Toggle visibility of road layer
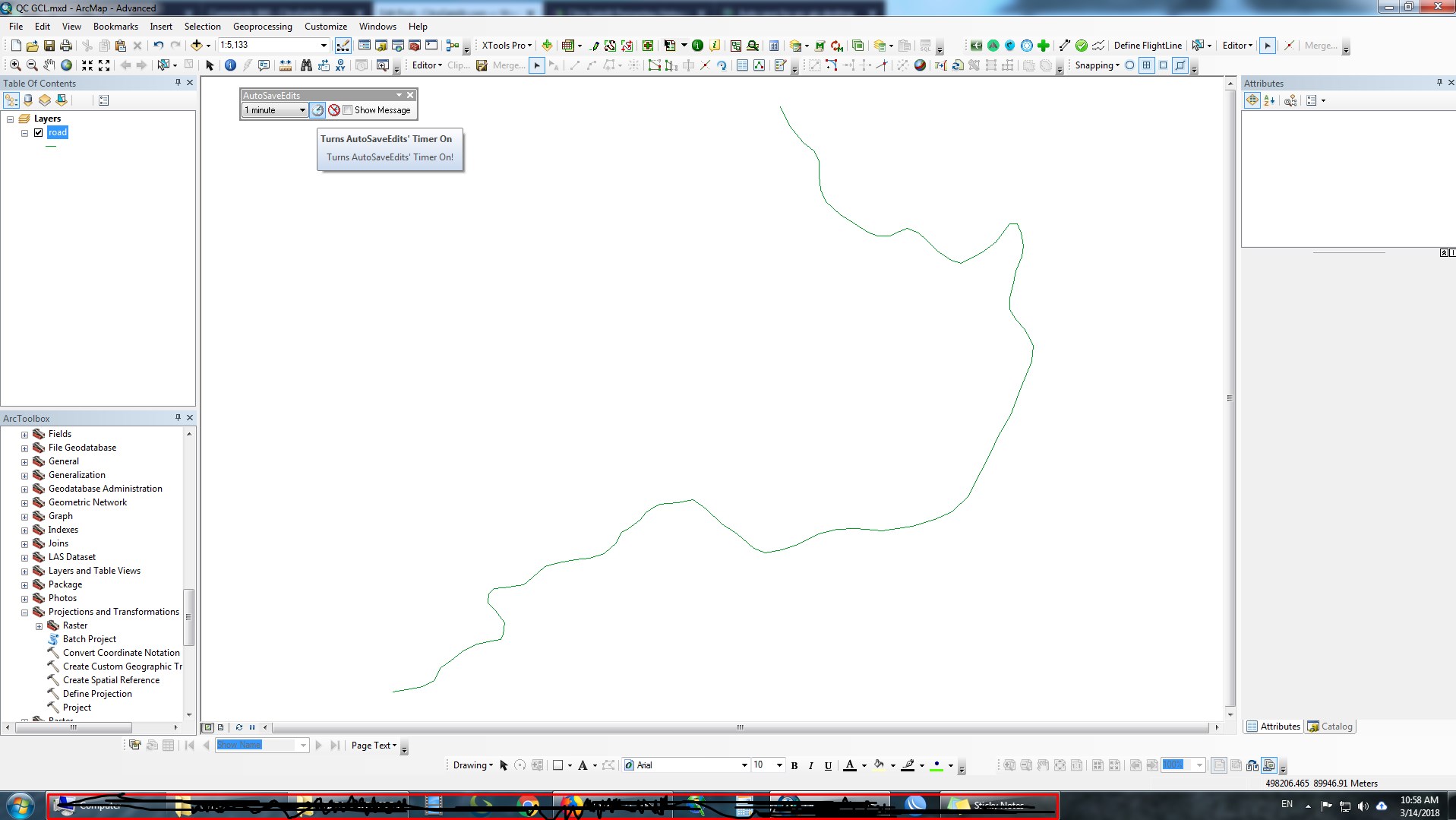 39,132
